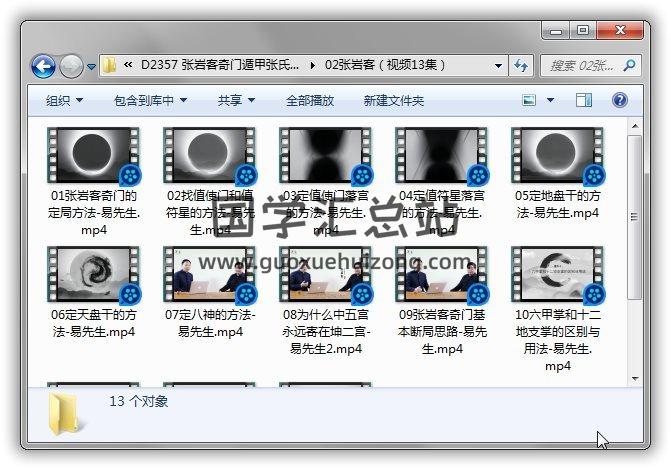
Task: Click the Forward navigation arrow
Action: click(x=71, y=67)
